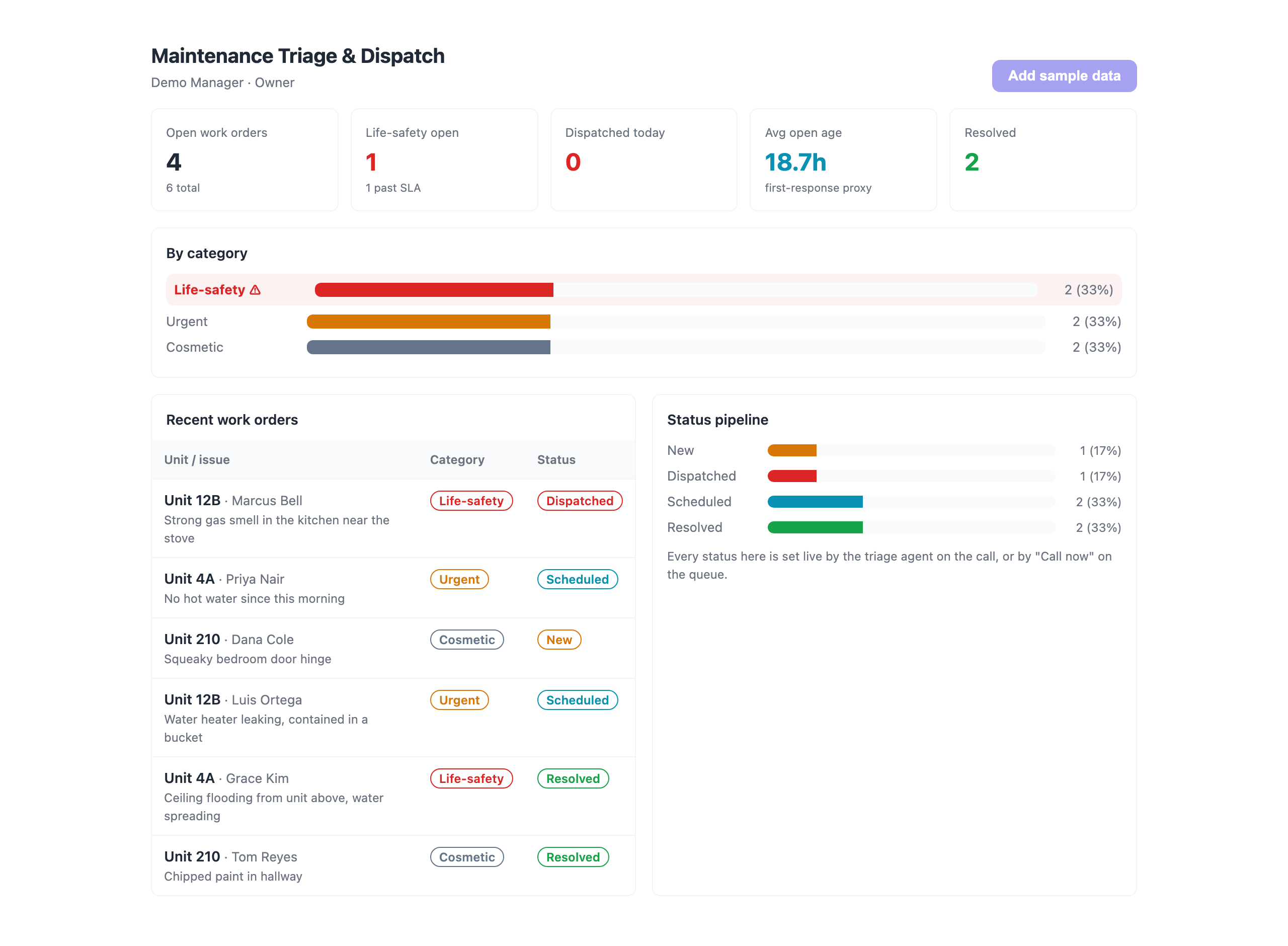Click the Life-safety badge on Grace Kim row
This screenshot has width=1288, height=946.
471,778
